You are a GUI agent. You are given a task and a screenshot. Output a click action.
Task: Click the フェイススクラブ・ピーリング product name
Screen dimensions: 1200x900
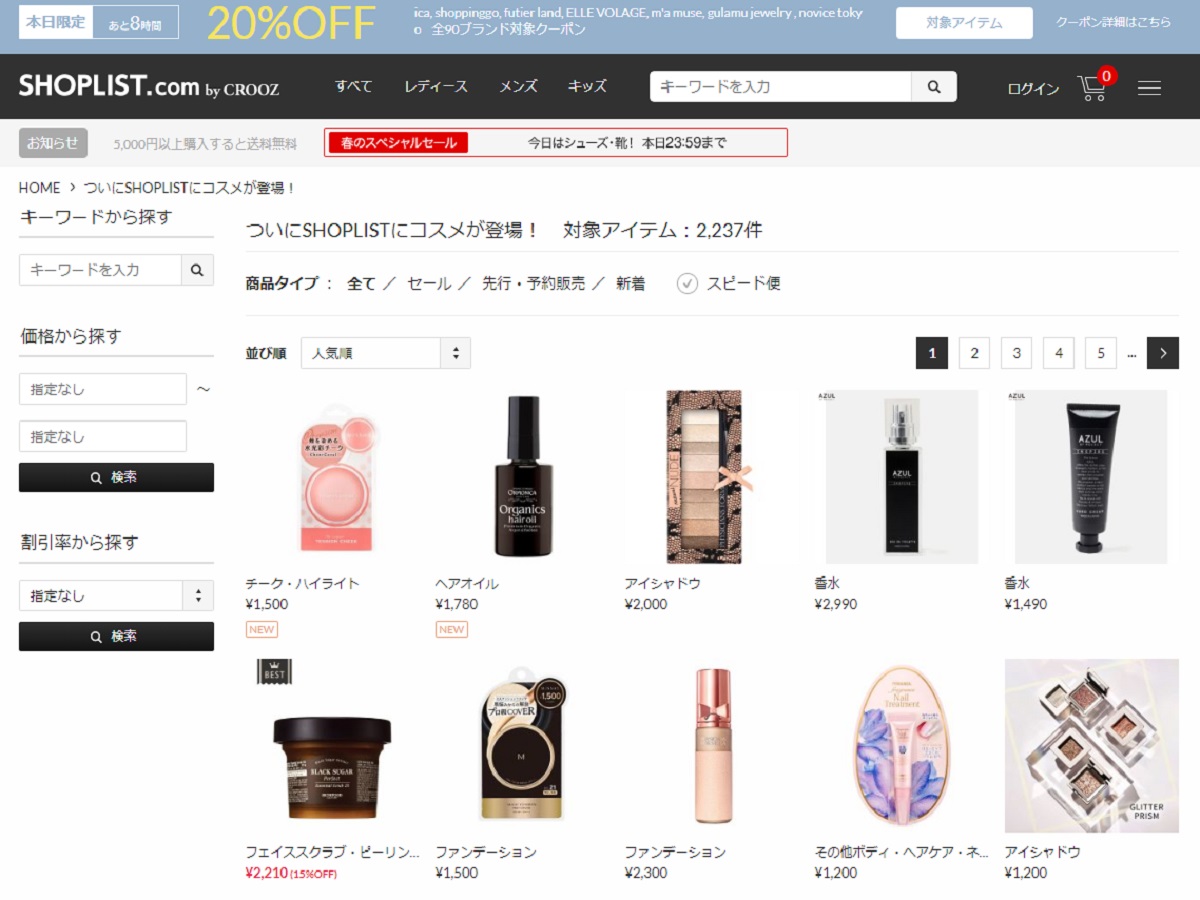point(333,853)
